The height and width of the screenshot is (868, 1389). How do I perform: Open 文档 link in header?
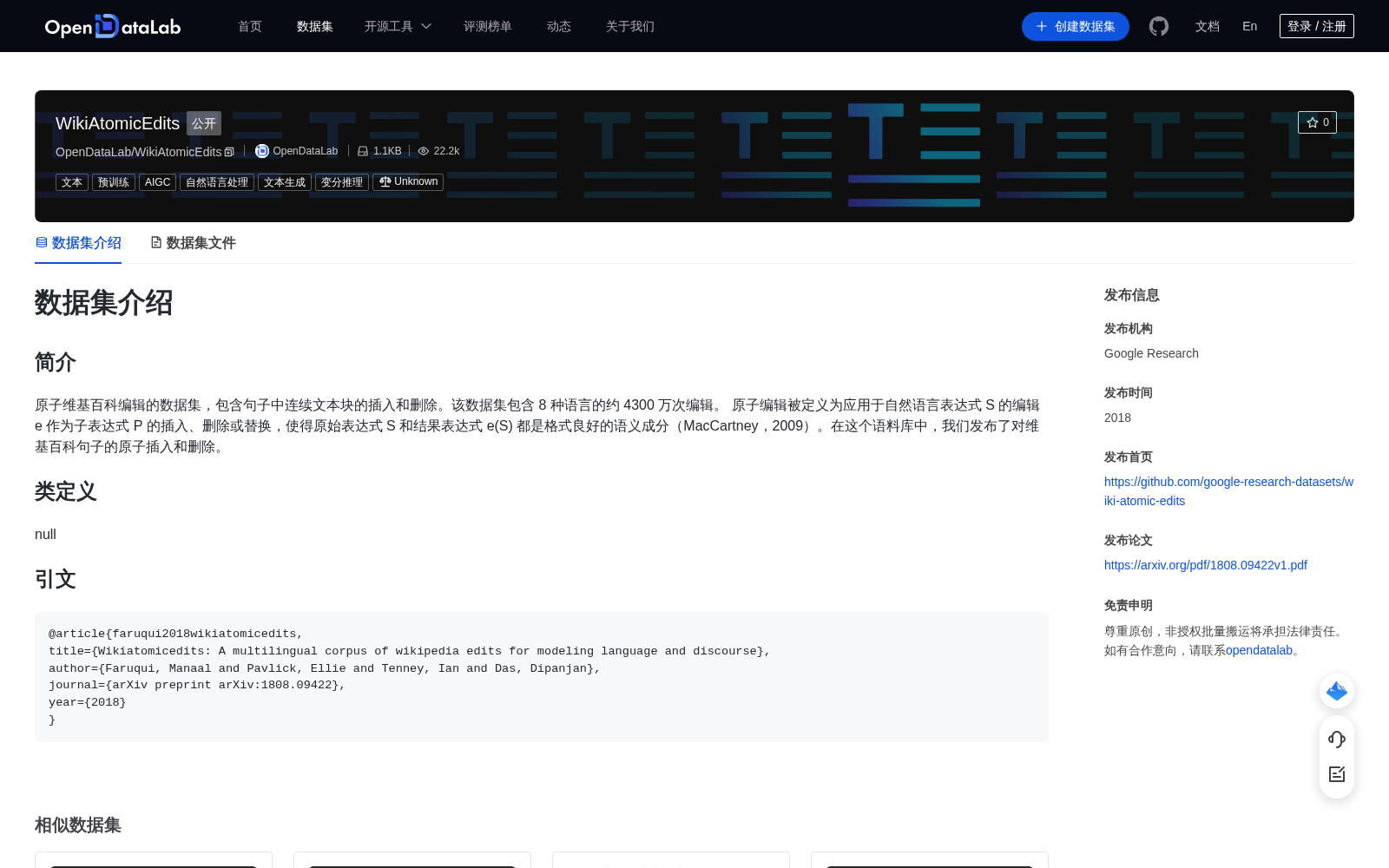click(x=1208, y=26)
